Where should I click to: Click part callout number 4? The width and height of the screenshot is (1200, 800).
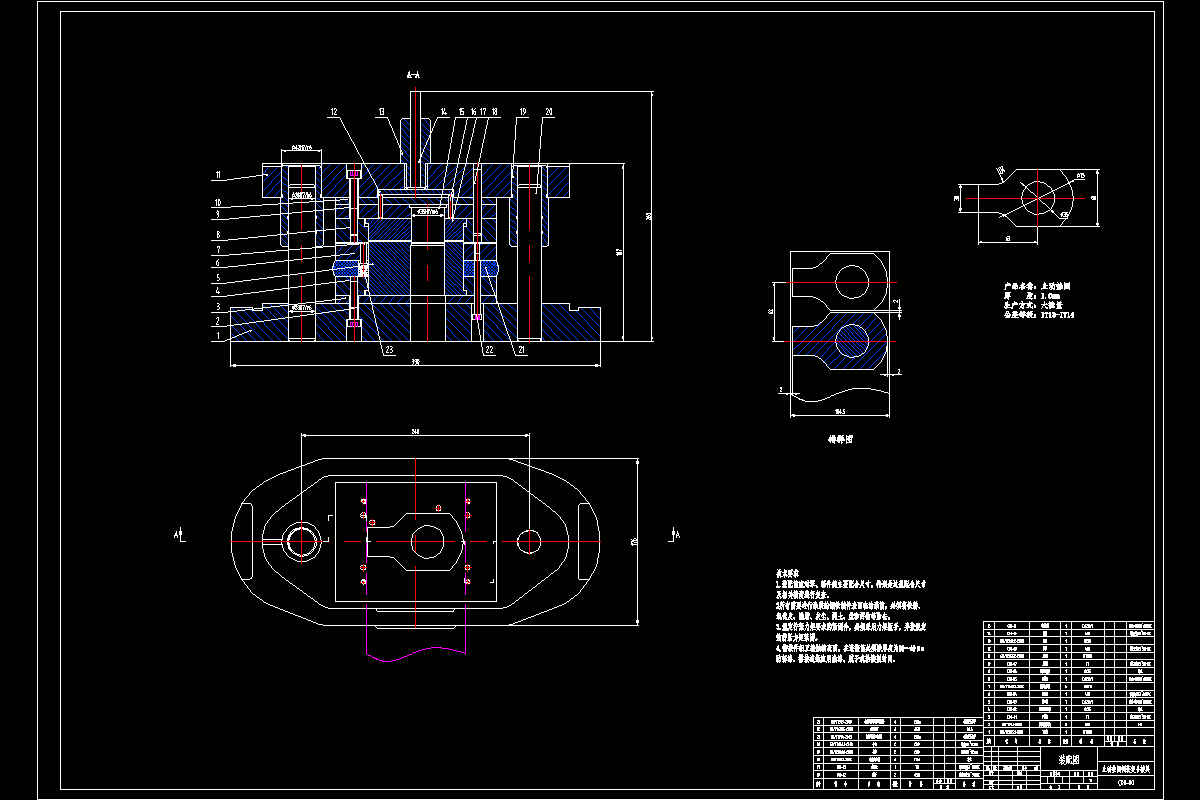(218, 291)
